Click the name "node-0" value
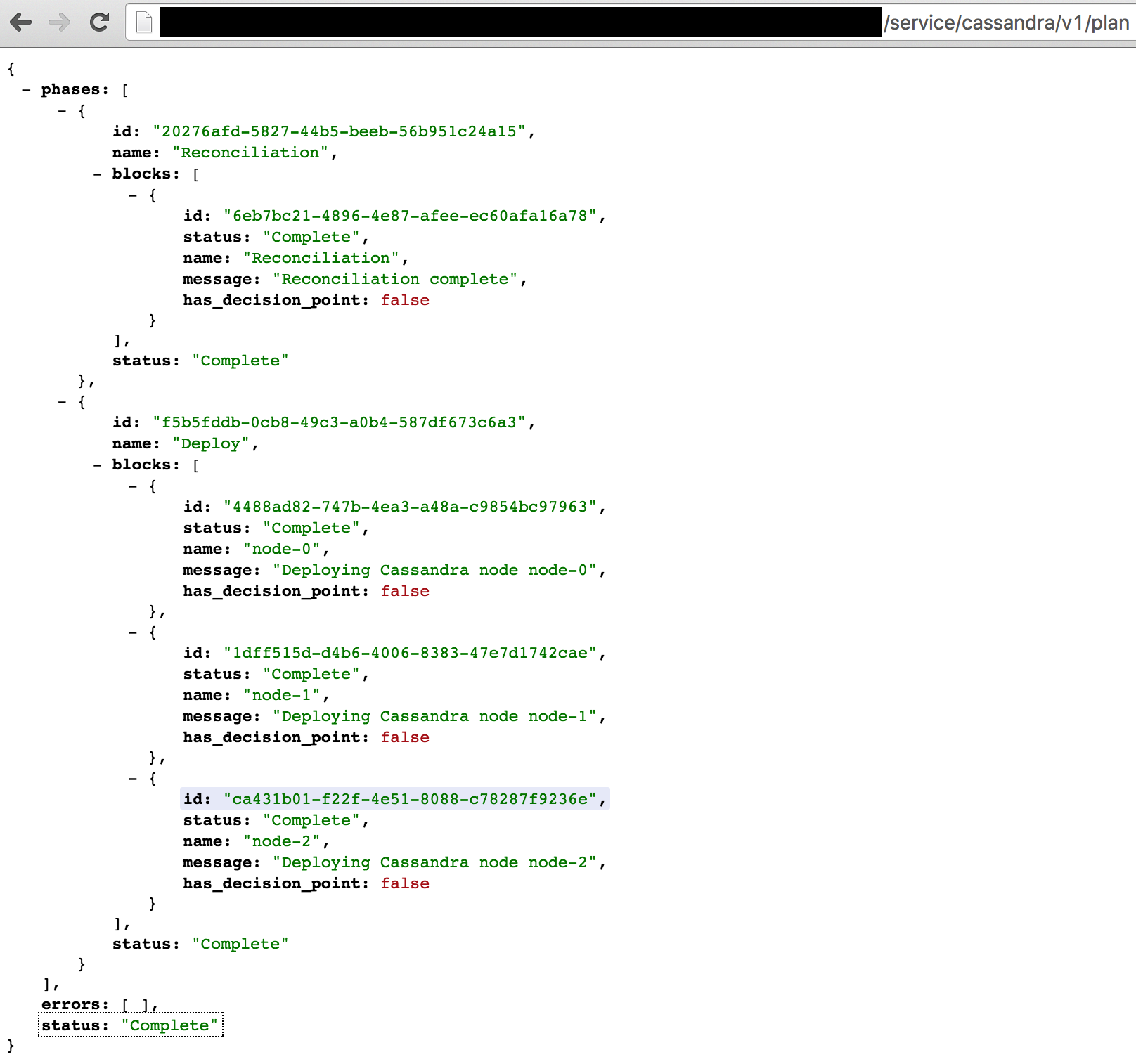 282,549
